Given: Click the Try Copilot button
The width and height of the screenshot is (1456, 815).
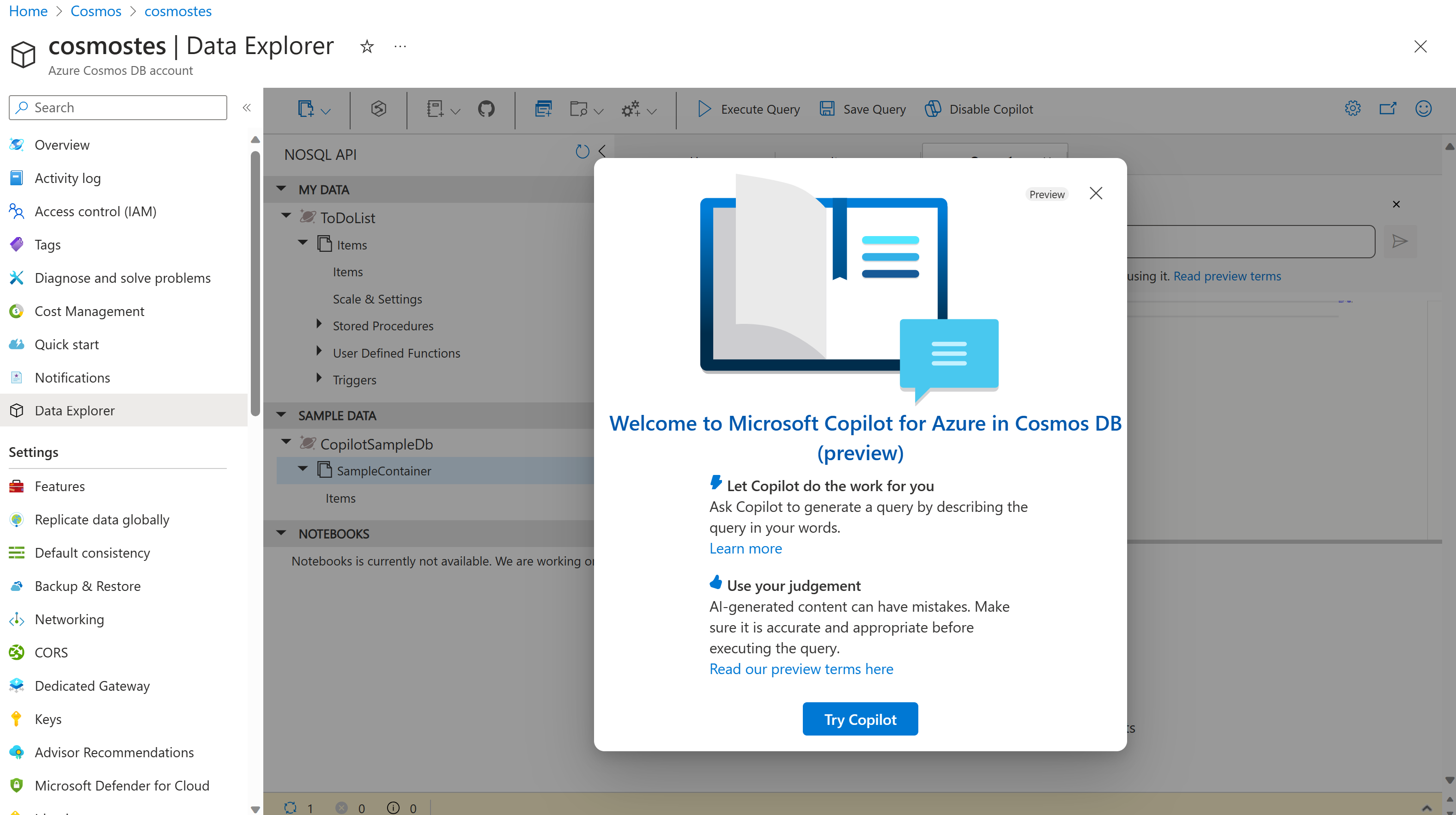Looking at the screenshot, I should pyautogui.click(x=860, y=719).
